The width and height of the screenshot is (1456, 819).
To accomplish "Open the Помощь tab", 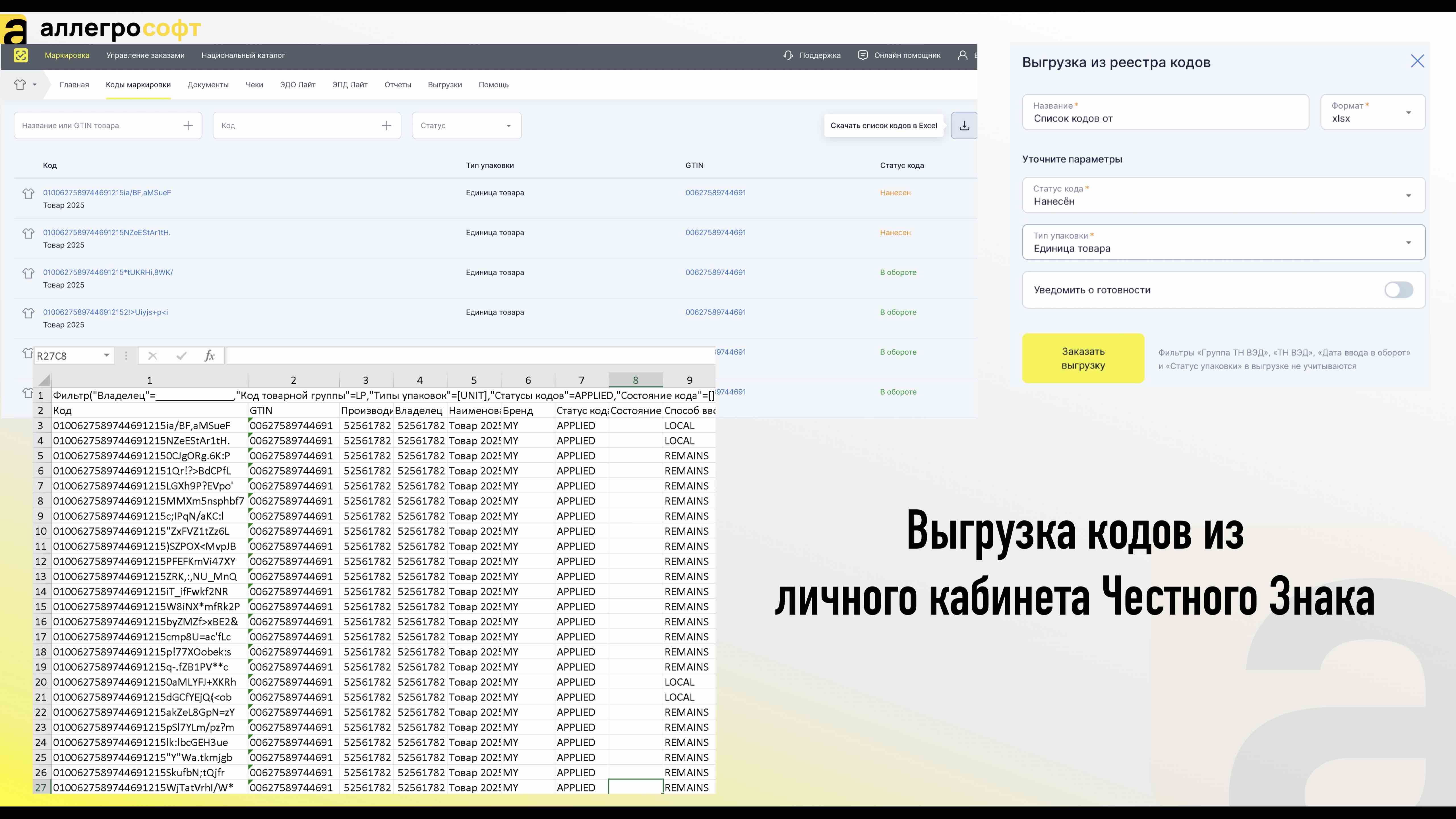I will (493, 85).
